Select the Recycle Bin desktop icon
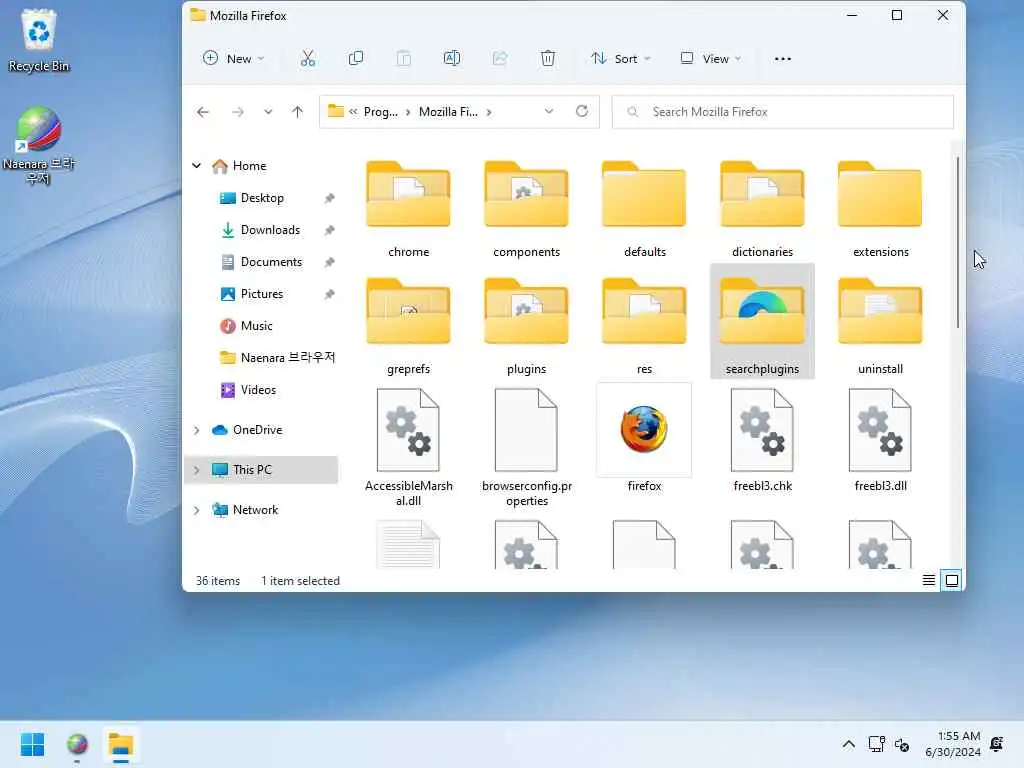The image size is (1024, 768). pos(39,40)
